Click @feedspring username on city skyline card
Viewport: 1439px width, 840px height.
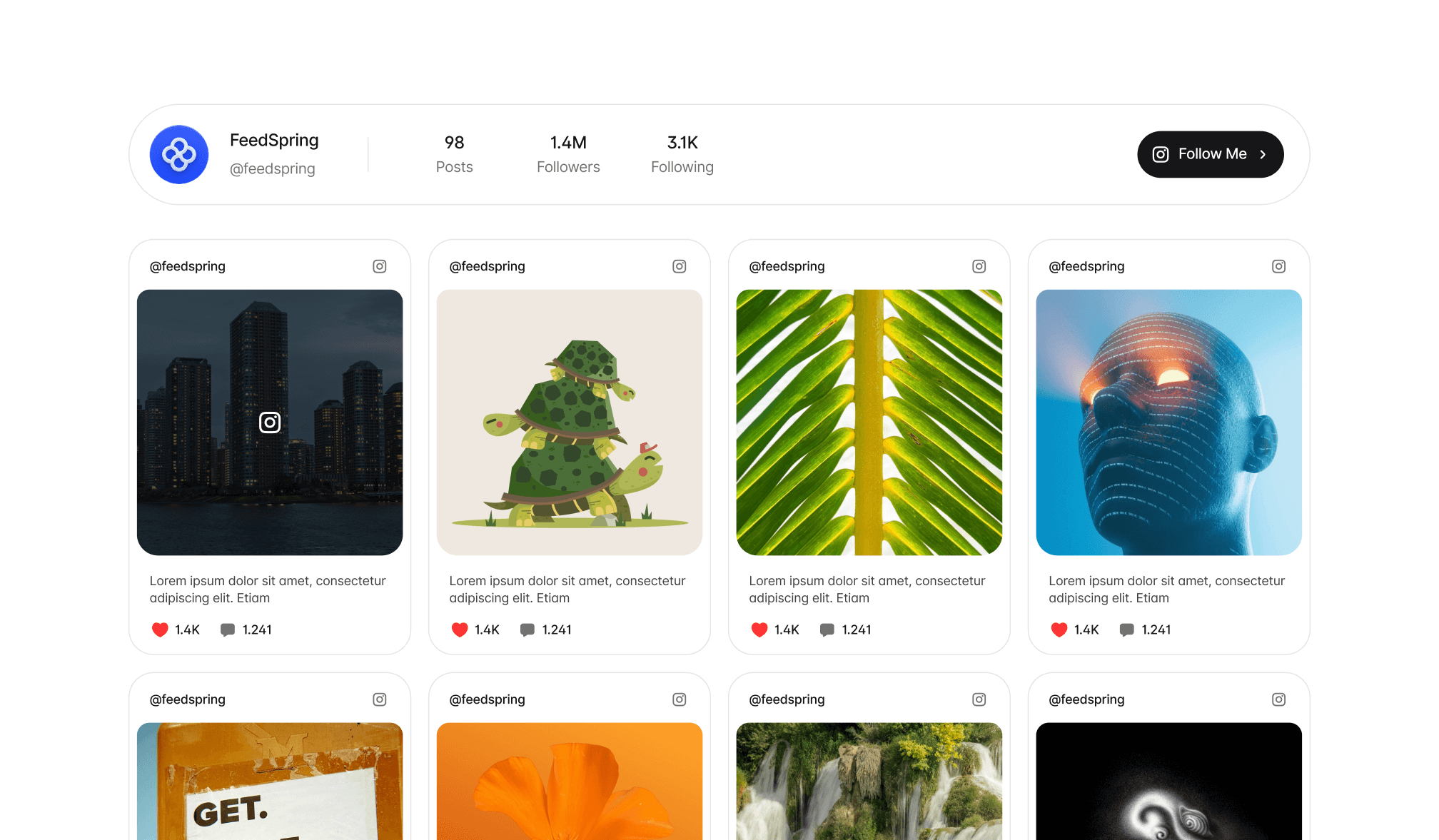coord(188,266)
